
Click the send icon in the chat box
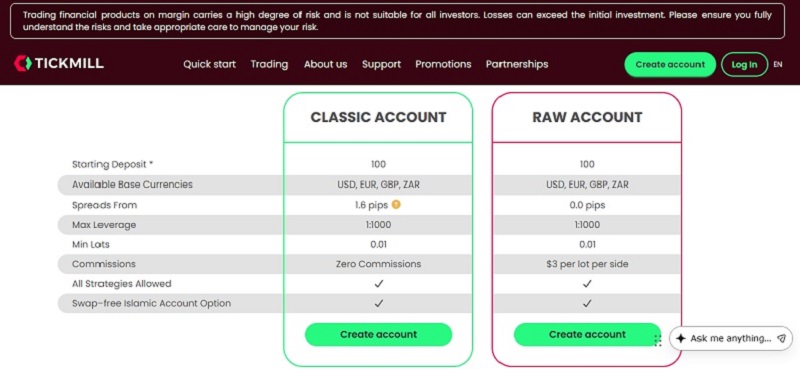point(781,338)
